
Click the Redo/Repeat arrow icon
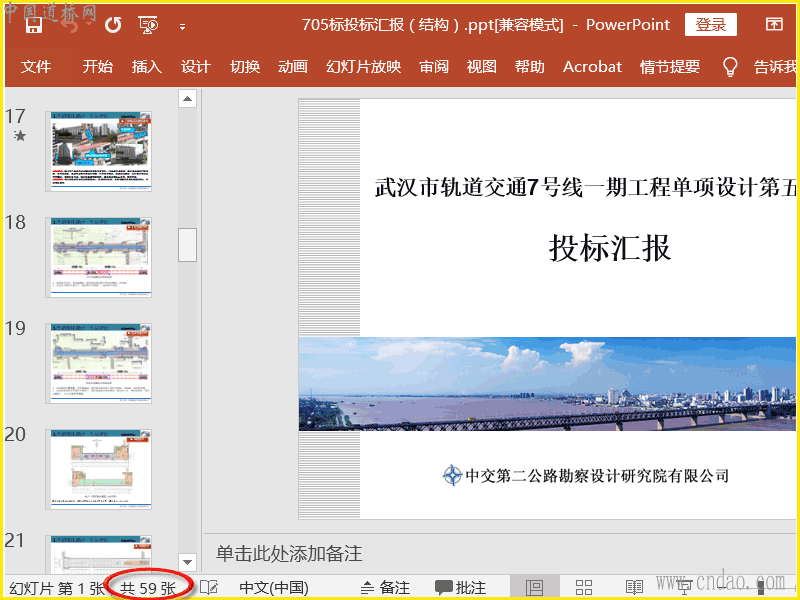[113, 25]
